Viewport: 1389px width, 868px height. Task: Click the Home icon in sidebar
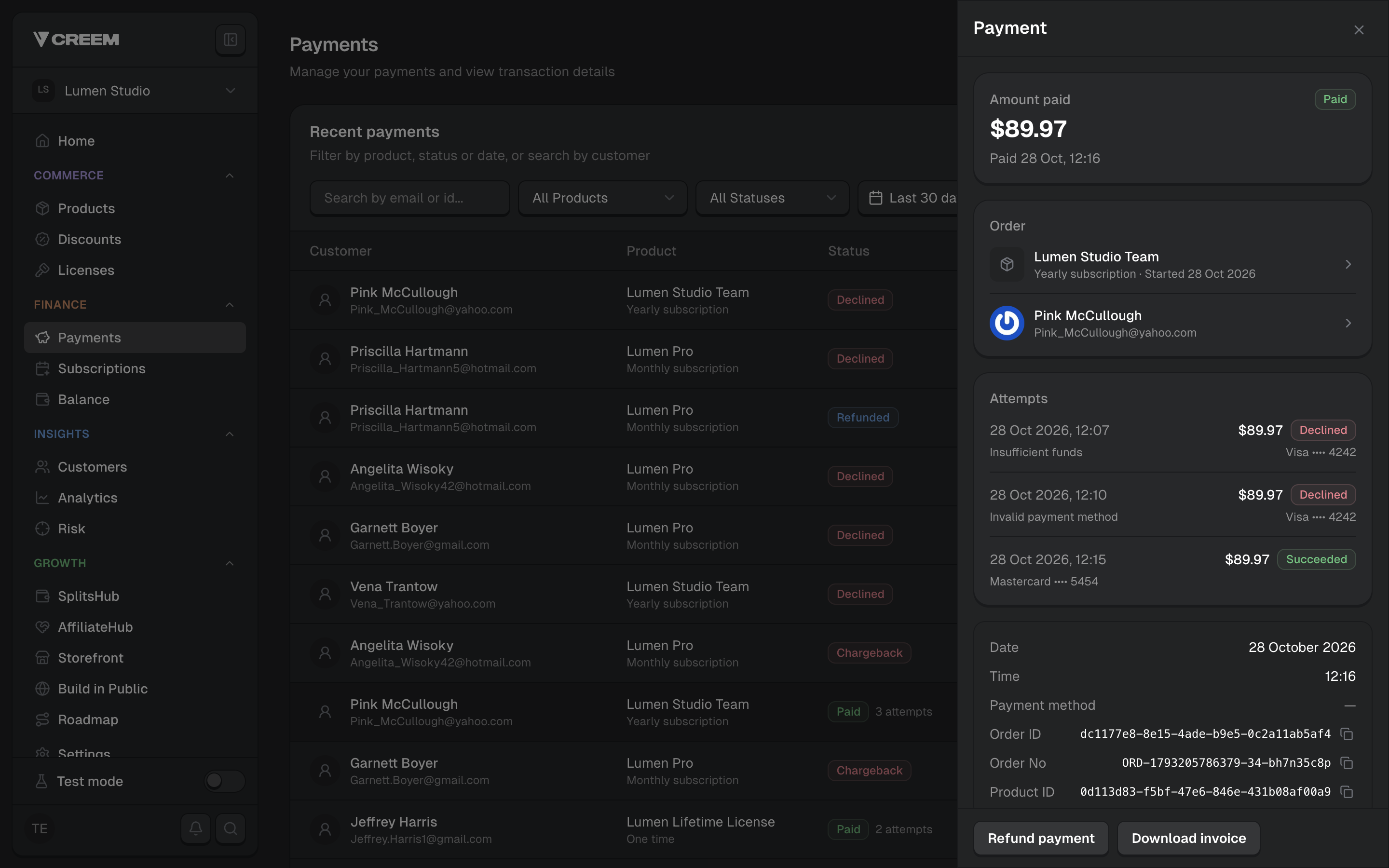click(42, 141)
